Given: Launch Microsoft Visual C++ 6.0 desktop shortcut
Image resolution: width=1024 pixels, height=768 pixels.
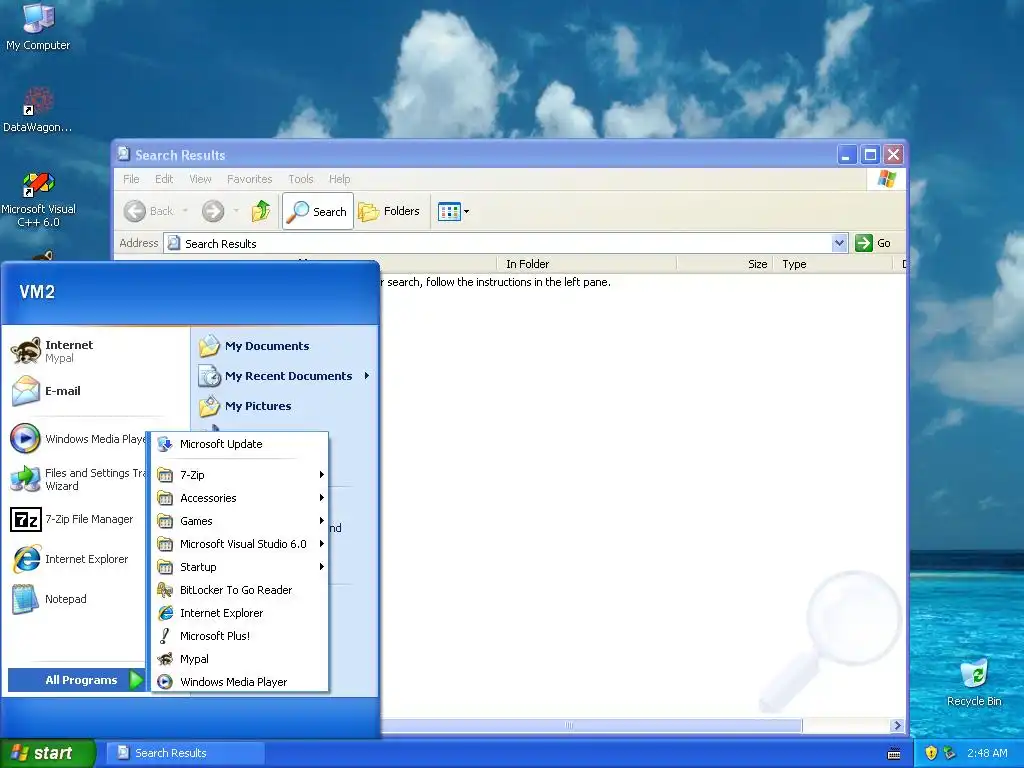Looking at the screenshot, I should [x=38, y=200].
